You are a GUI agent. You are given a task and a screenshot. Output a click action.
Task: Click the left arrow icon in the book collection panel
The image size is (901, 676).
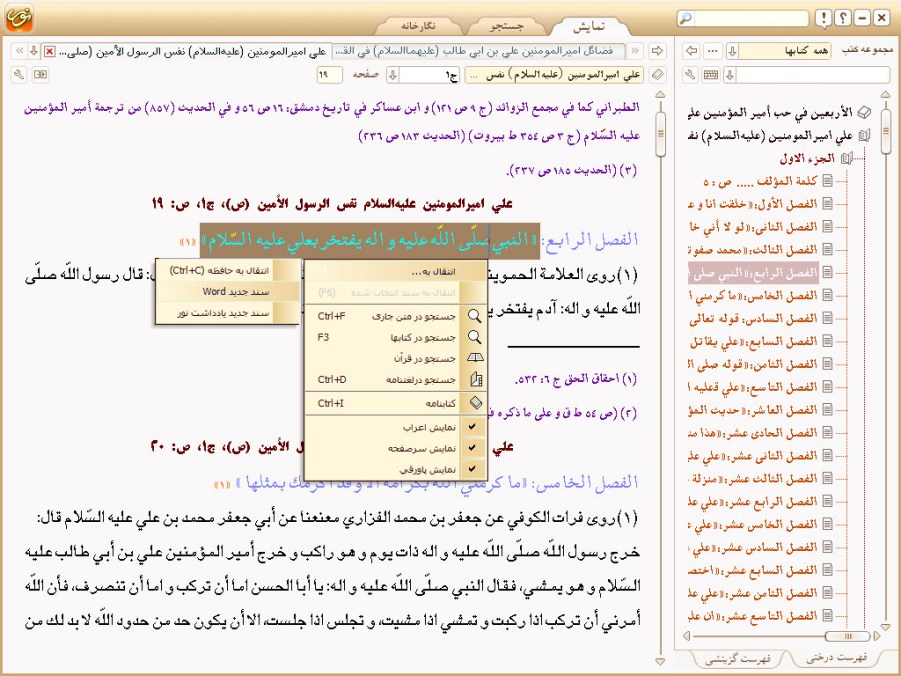tap(692, 51)
